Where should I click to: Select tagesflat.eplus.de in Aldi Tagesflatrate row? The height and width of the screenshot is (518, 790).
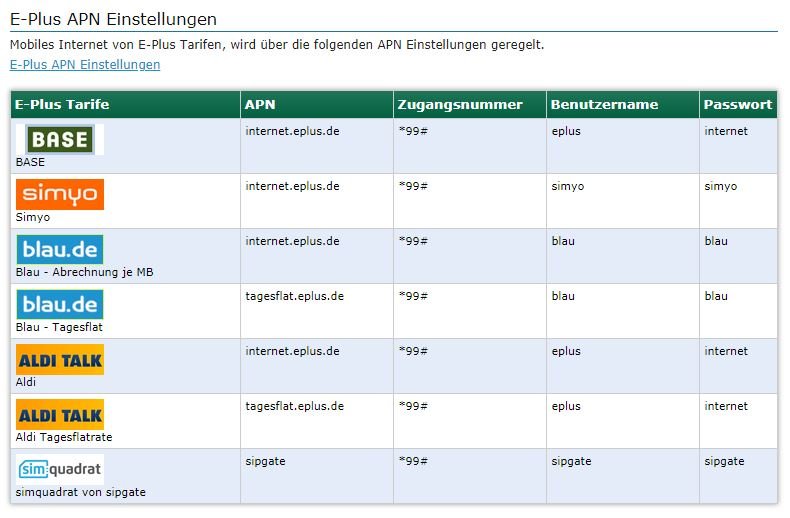(x=295, y=406)
